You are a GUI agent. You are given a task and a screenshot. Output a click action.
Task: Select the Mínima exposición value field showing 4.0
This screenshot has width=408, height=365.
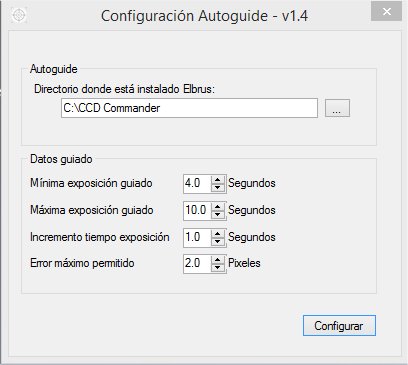pyautogui.click(x=197, y=183)
